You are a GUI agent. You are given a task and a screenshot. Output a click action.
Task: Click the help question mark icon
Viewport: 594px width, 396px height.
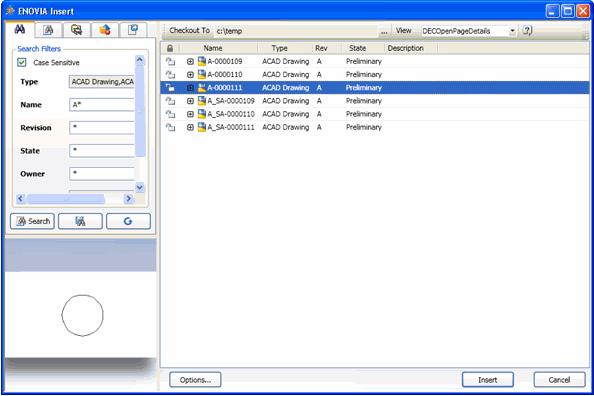pos(527,30)
